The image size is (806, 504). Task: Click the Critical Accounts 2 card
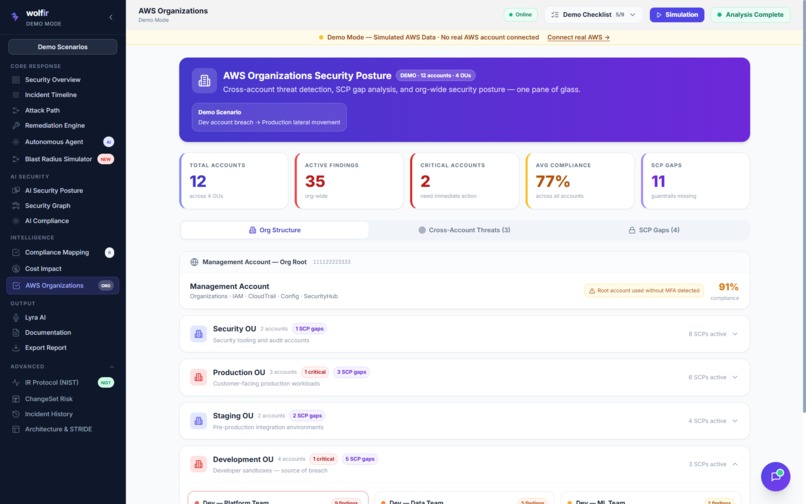[465, 181]
